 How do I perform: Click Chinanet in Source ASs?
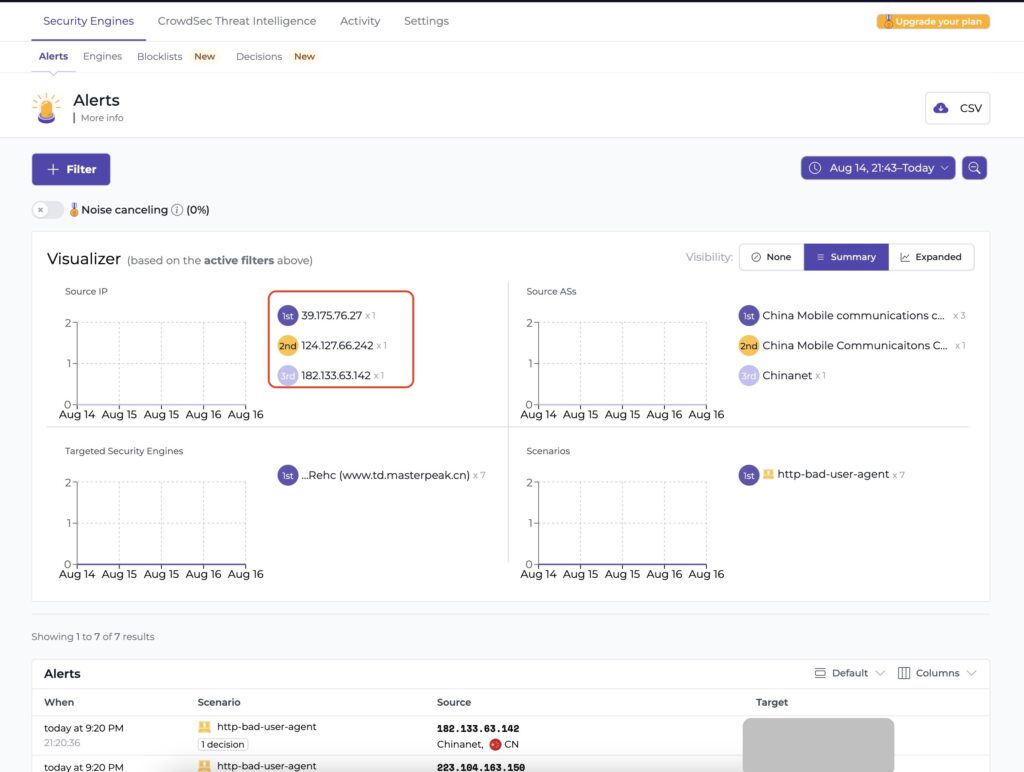click(x=787, y=376)
